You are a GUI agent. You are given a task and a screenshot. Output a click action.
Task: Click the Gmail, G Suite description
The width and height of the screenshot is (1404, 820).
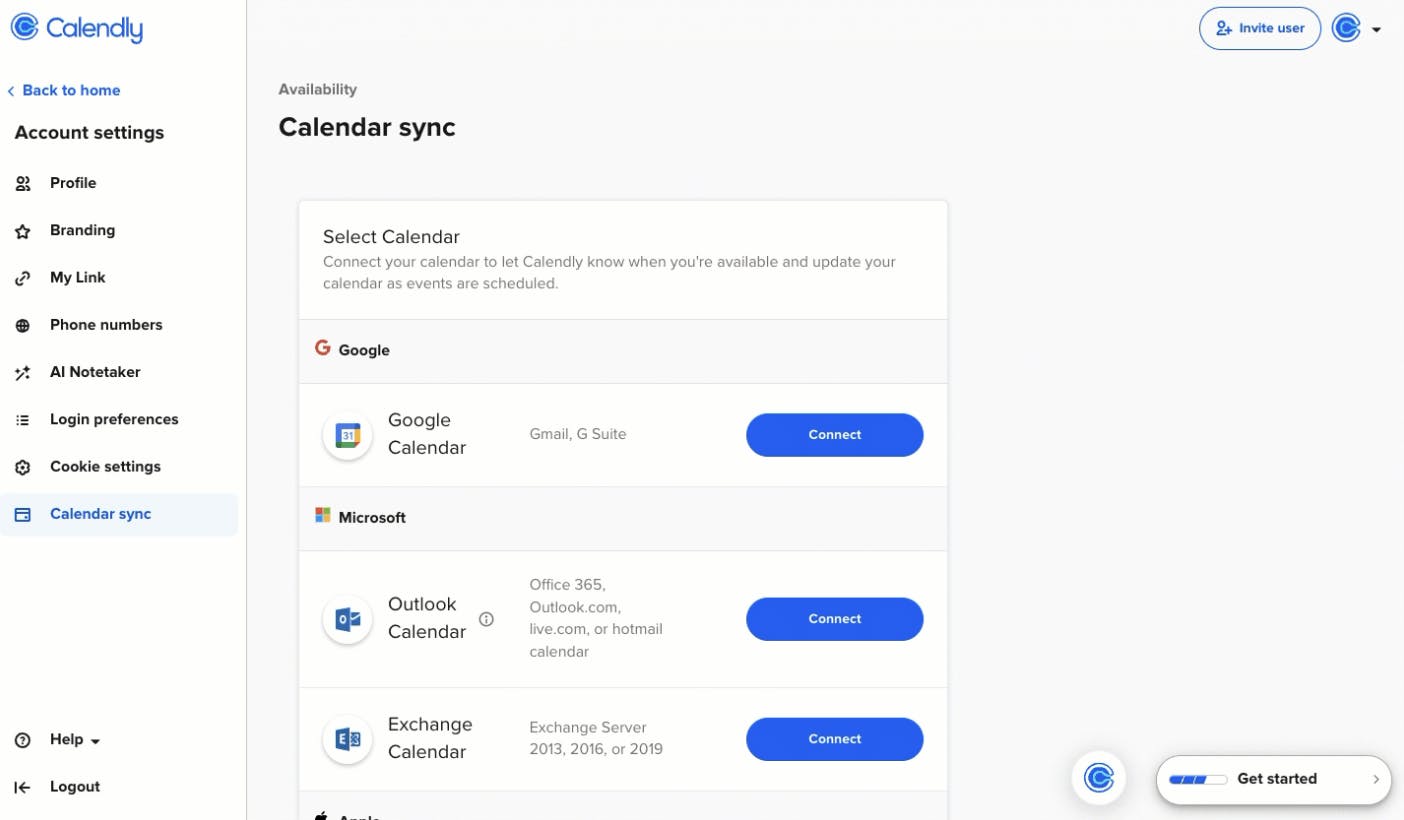[578, 434]
